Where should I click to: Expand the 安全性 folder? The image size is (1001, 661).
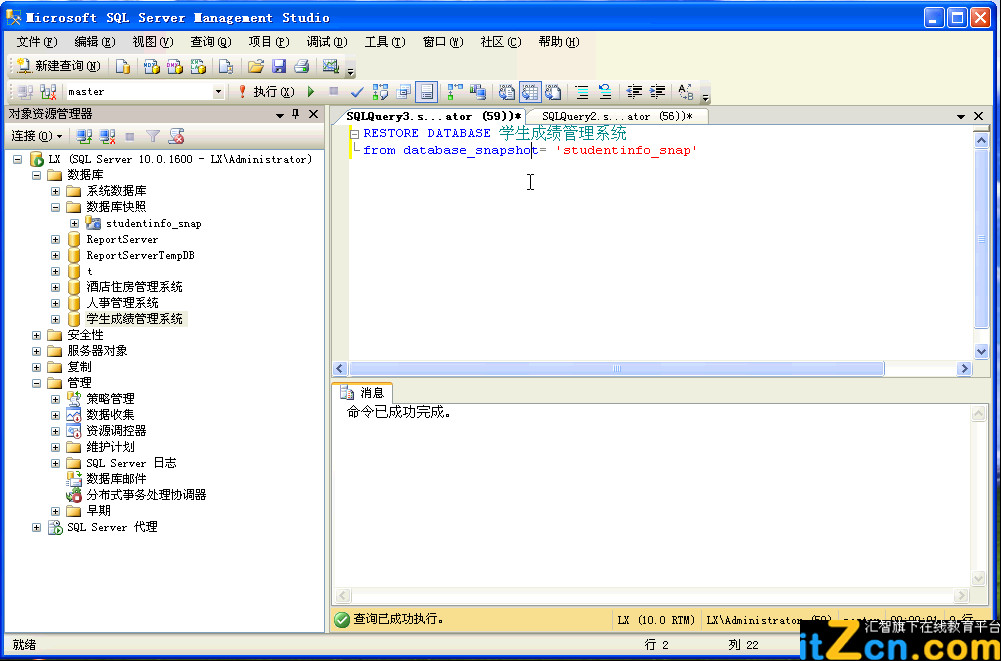[x=36, y=335]
